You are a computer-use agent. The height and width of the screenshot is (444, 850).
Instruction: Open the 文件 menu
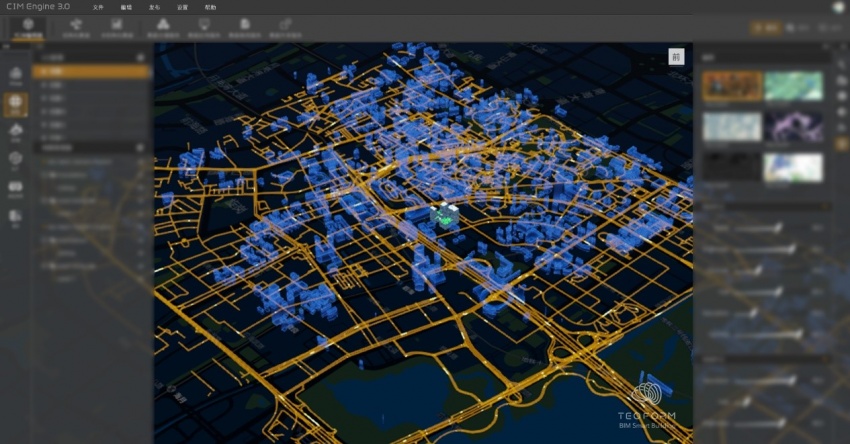tap(98, 7)
